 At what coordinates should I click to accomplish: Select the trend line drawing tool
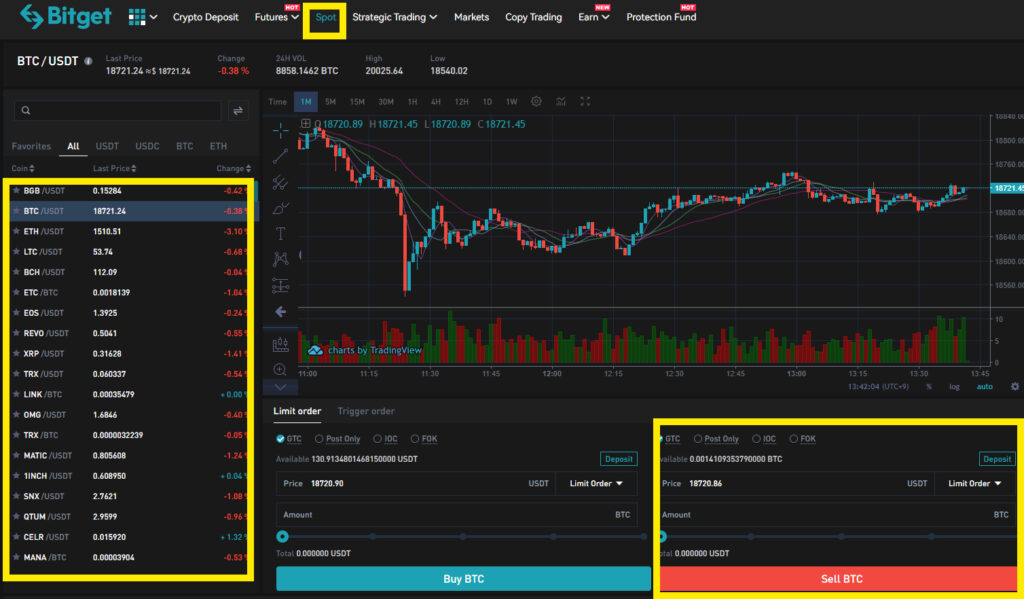click(x=280, y=156)
